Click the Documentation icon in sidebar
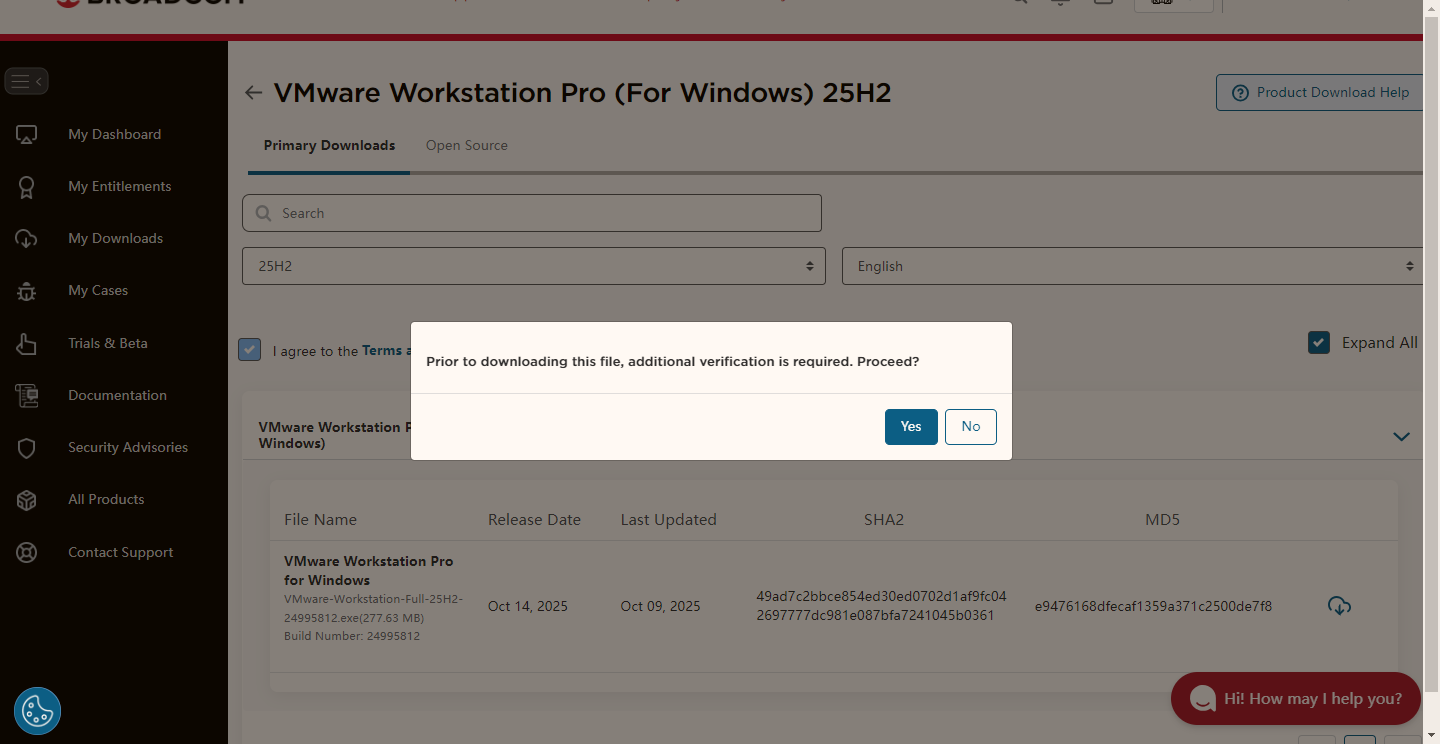Viewport: 1440px width, 744px height. pyautogui.click(x=26, y=395)
